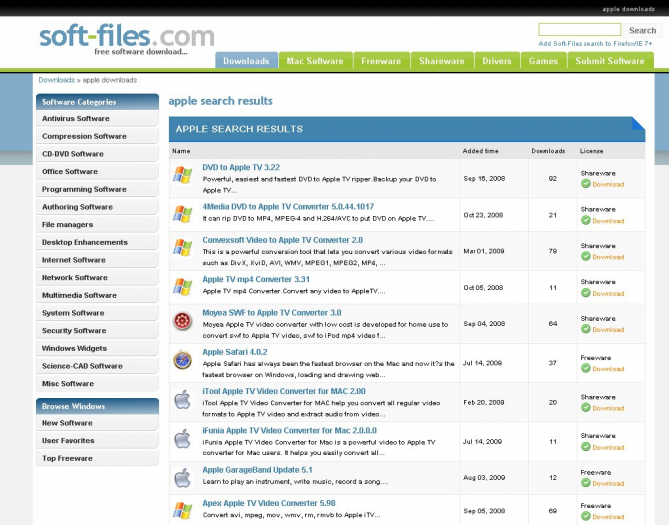Open Misc Software category
Image resolution: width=669 pixels, height=525 pixels.
[97, 384]
